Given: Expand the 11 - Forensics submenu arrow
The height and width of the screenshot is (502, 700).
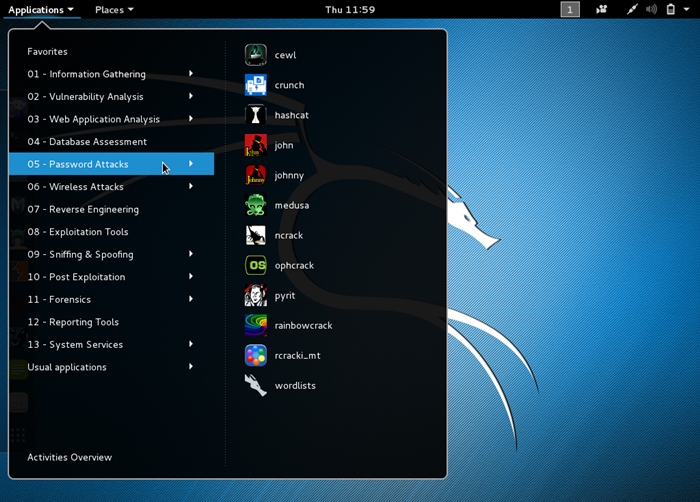Looking at the screenshot, I should tap(191, 299).
